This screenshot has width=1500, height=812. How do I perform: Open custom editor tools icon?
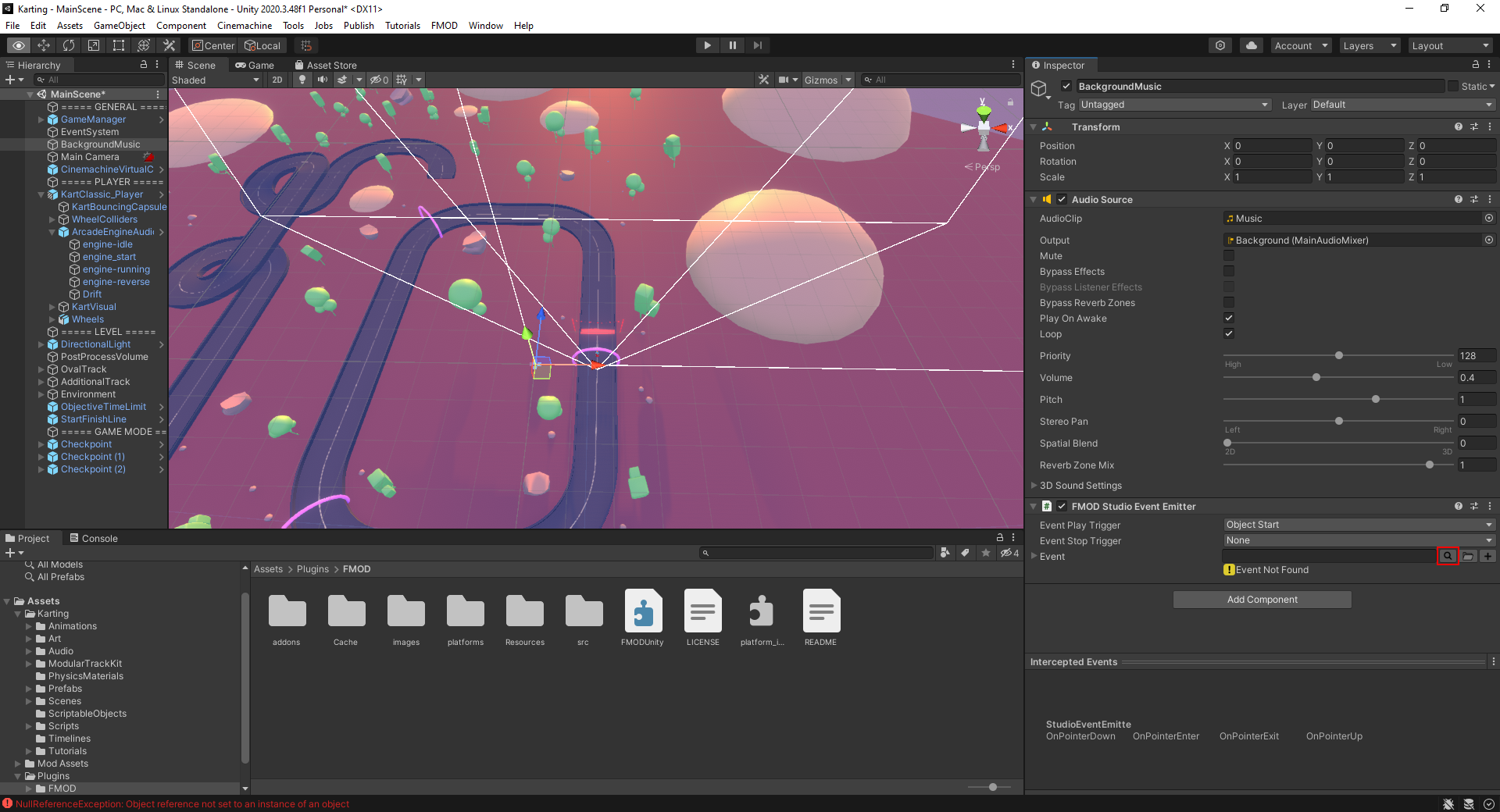click(169, 45)
